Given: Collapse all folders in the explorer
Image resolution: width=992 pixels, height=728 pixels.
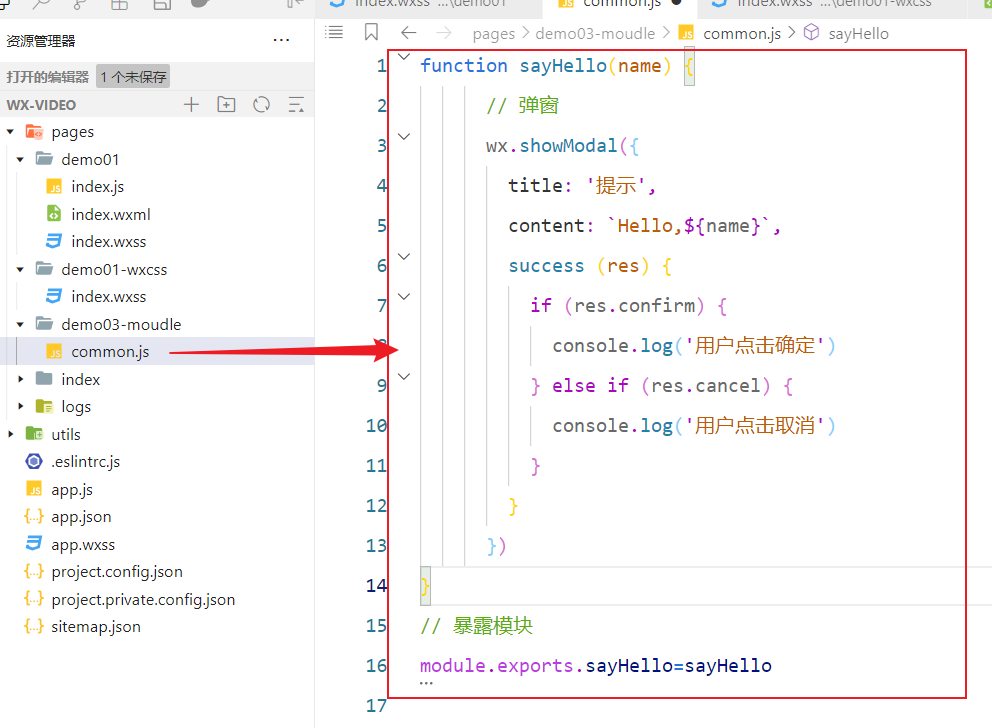Looking at the screenshot, I should [x=296, y=104].
